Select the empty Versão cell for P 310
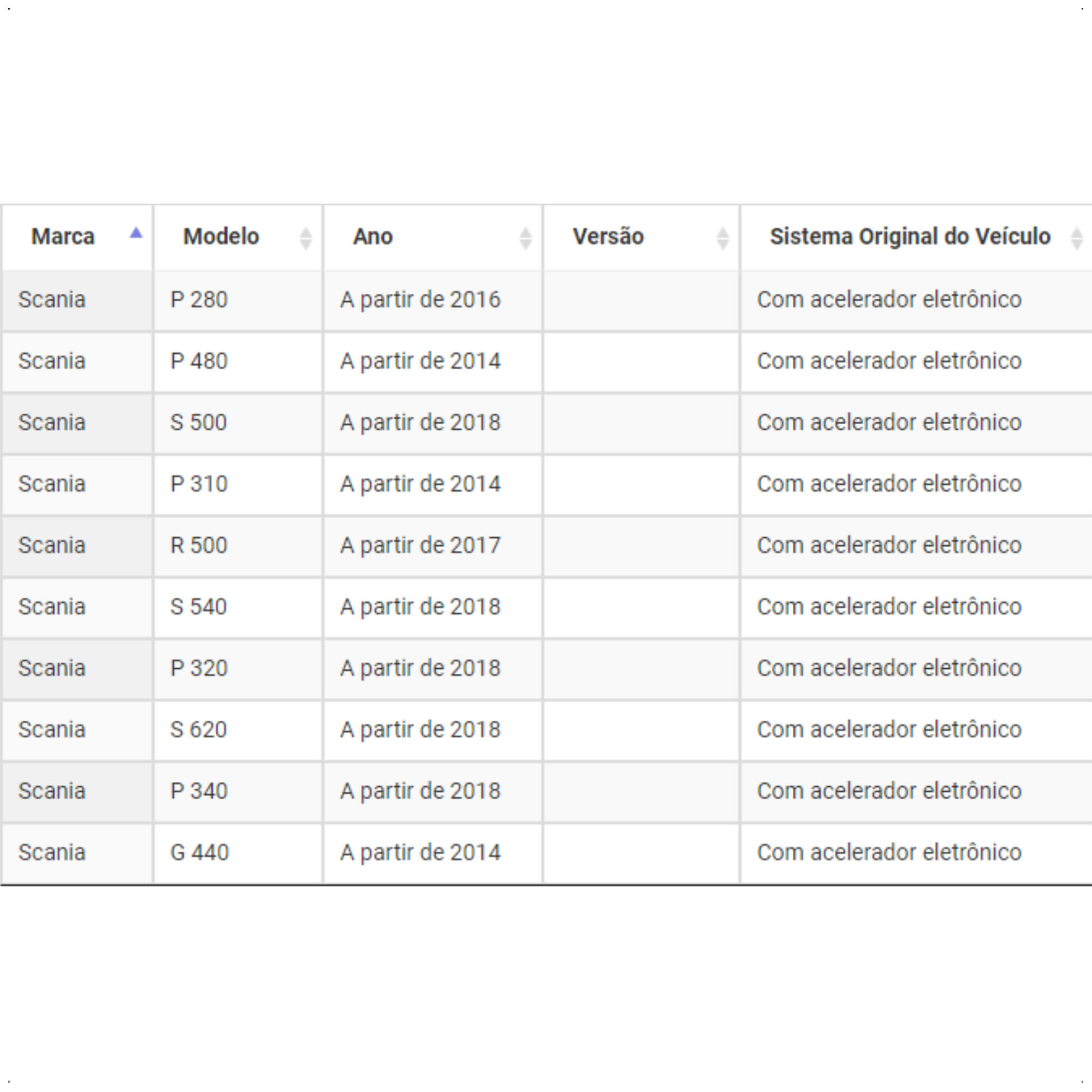 coord(642,485)
